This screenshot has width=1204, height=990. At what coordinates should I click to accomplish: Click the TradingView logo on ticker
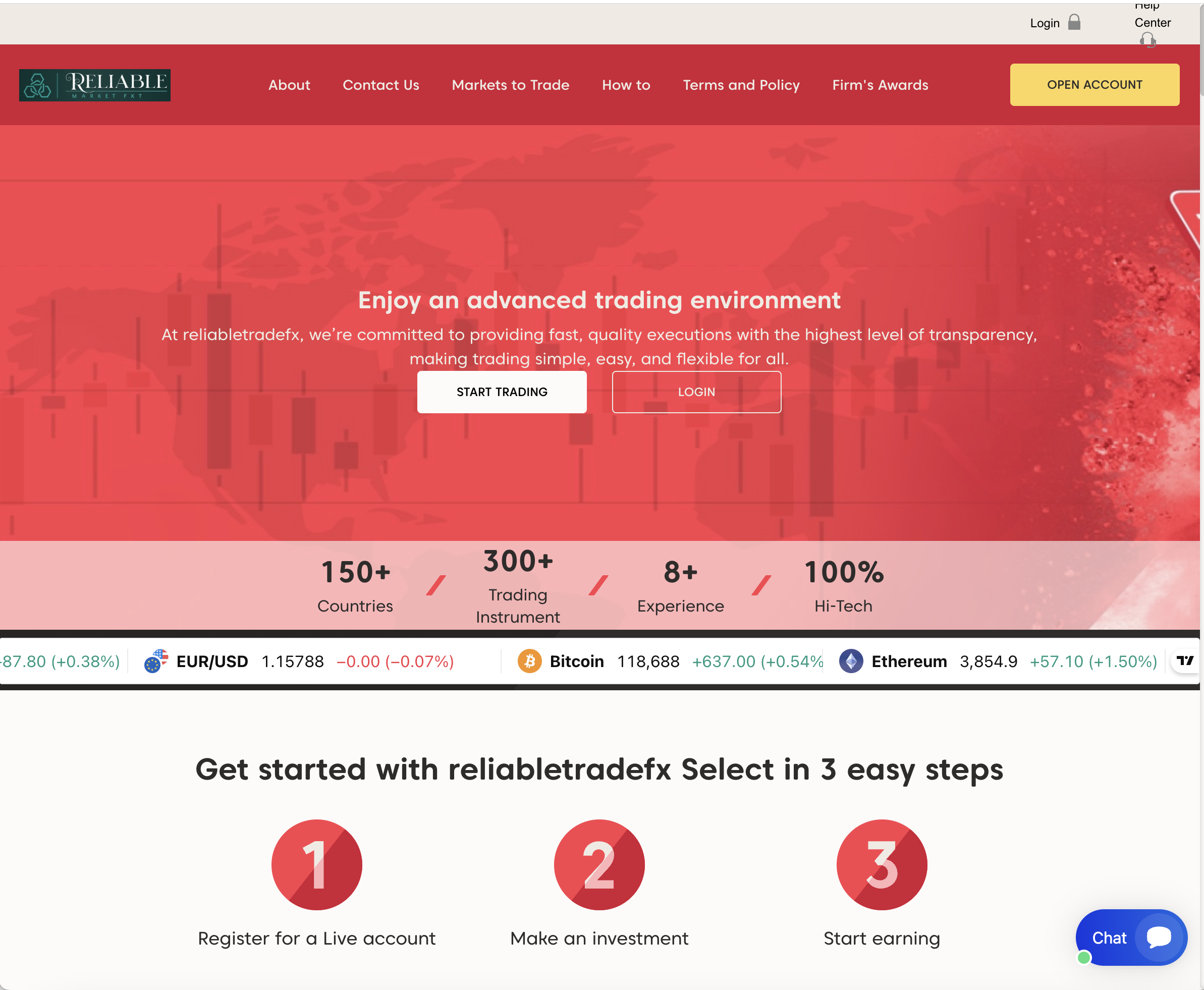1185,661
